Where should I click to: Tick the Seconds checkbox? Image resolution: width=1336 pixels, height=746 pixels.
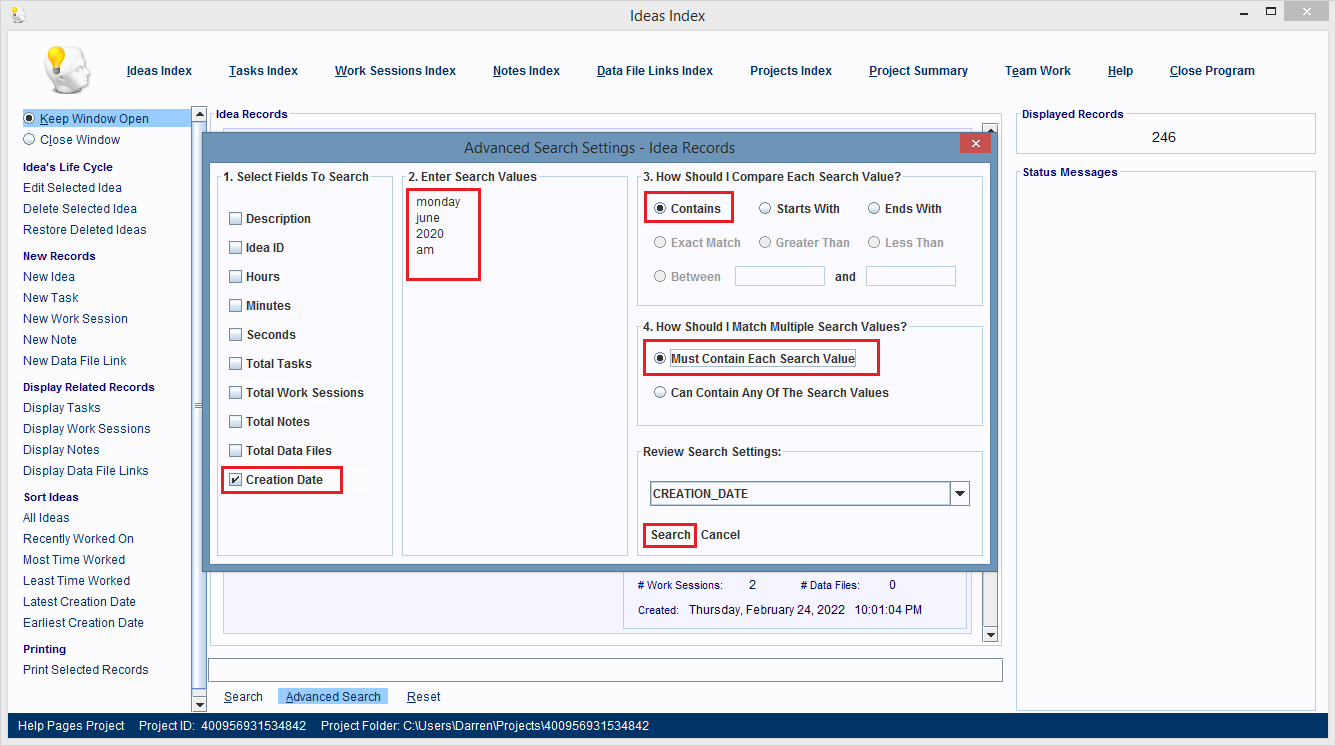pos(236,335)
